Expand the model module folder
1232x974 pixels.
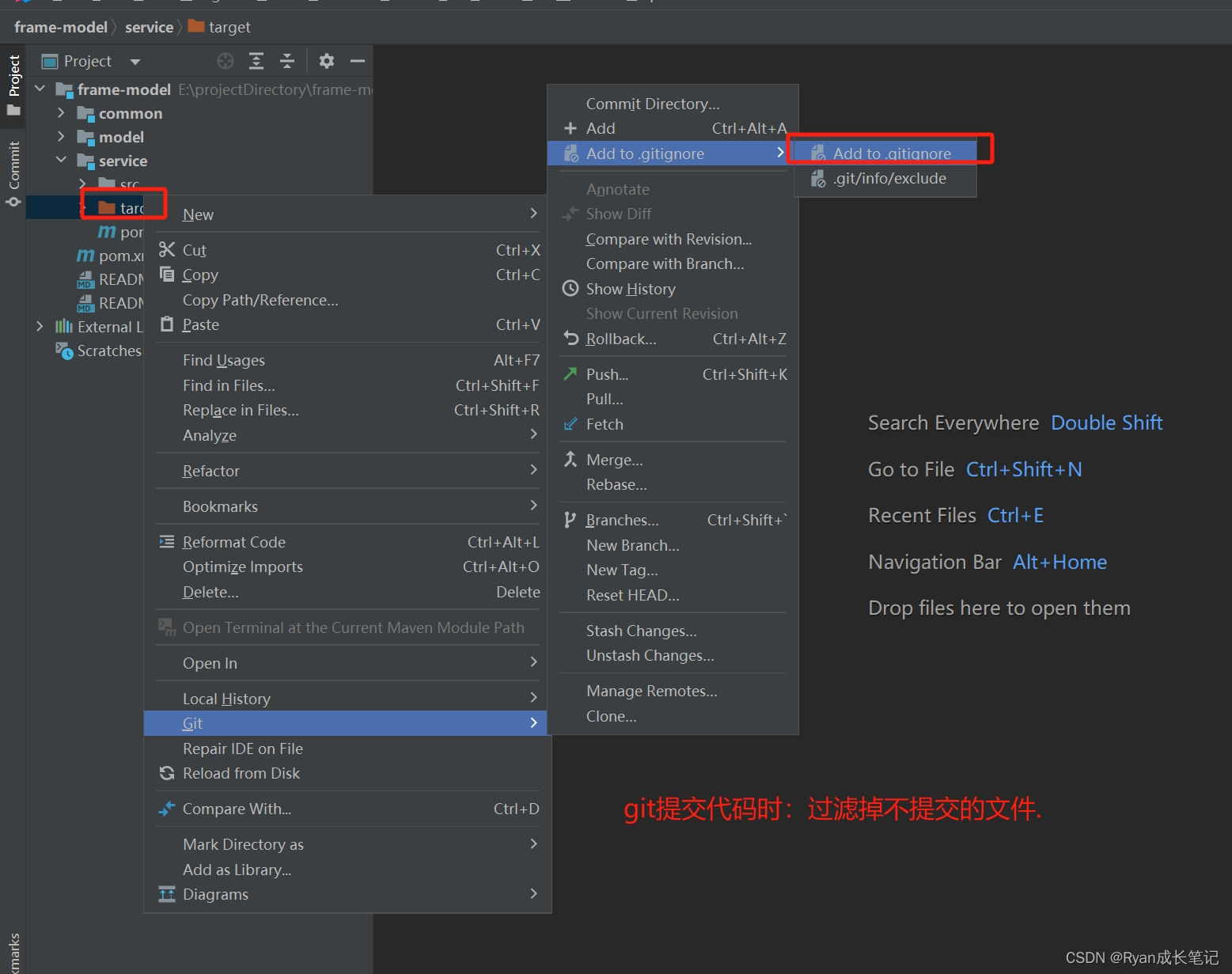tap(61, 137)
